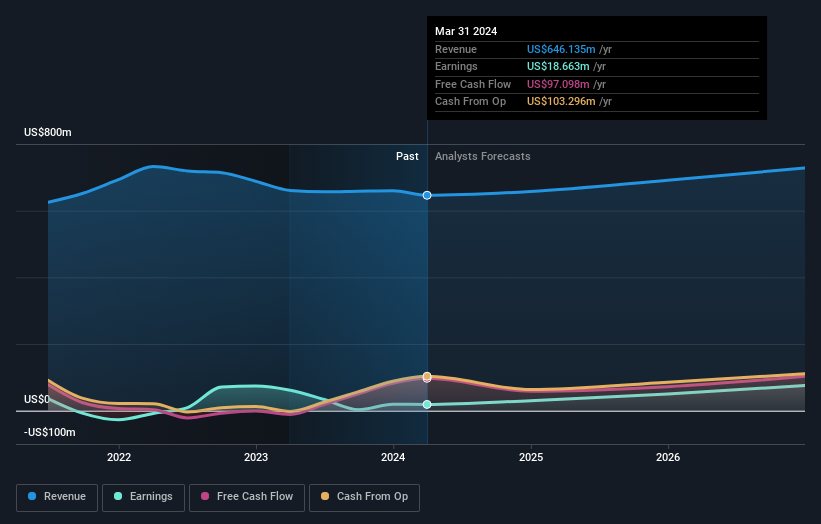Click the 2025 x-axis label
This screenshot has width=821, height=524.
(531, 457)
